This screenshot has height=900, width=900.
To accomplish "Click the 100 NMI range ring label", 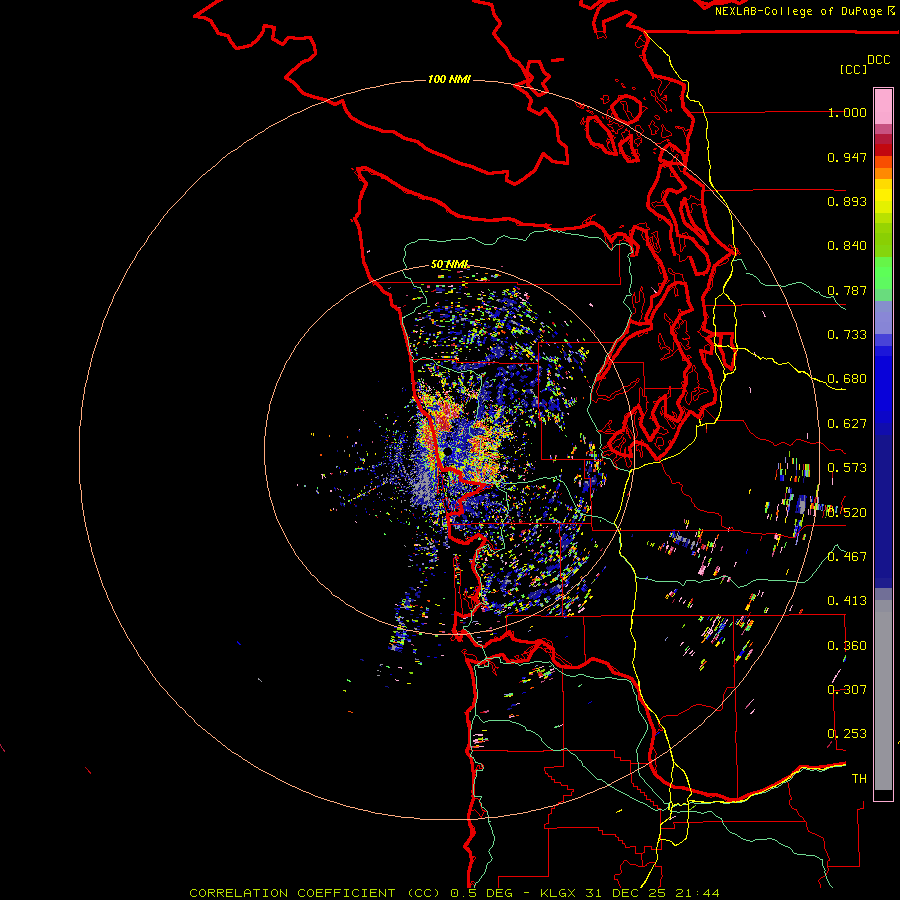I will point(449,79).
